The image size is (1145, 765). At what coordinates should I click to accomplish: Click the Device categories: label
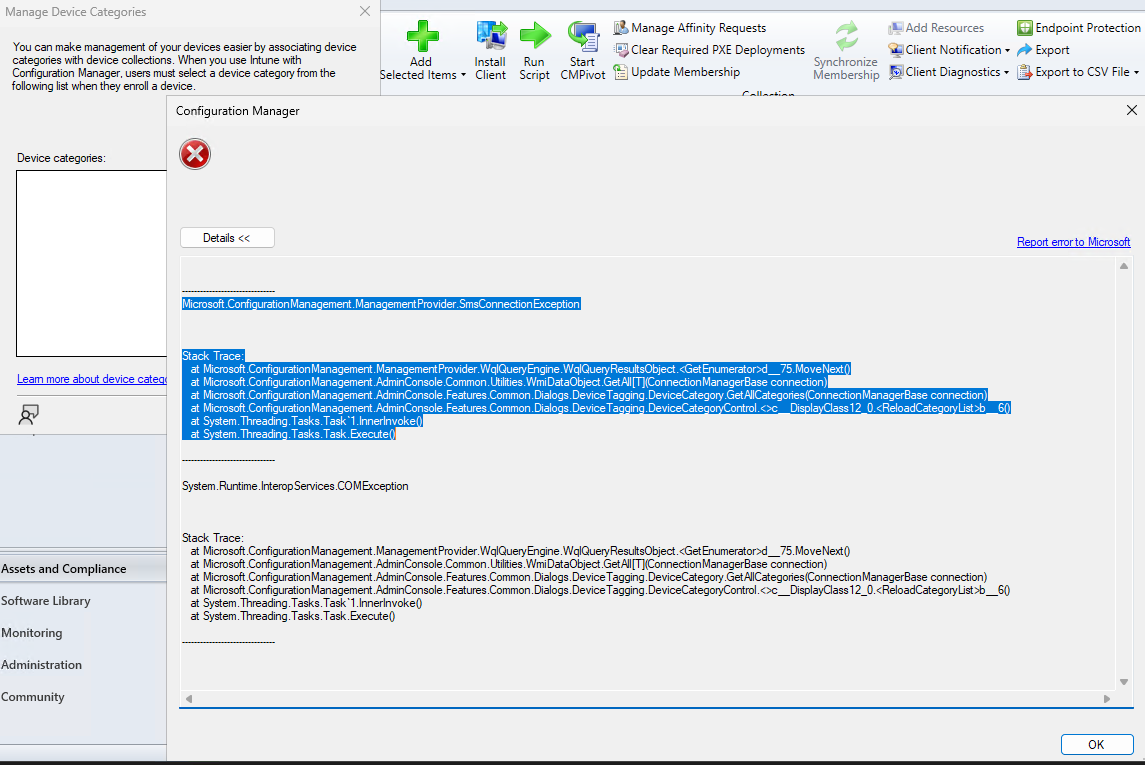click(x=61, y=158)
